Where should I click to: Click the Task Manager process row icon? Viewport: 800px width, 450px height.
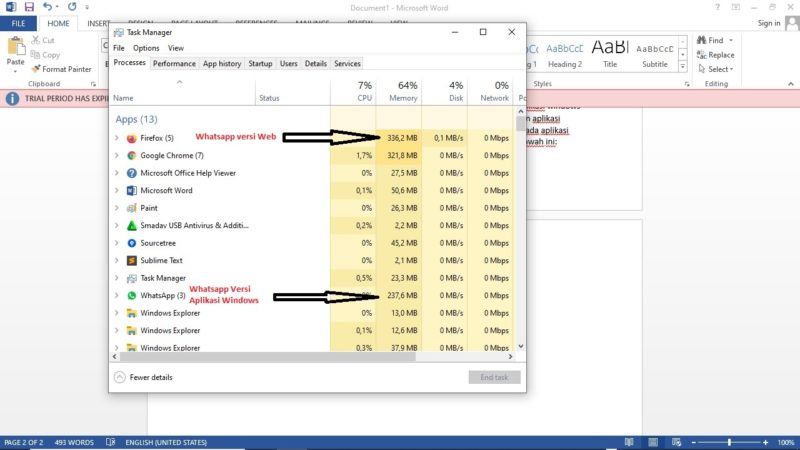[x=132, y=278]
